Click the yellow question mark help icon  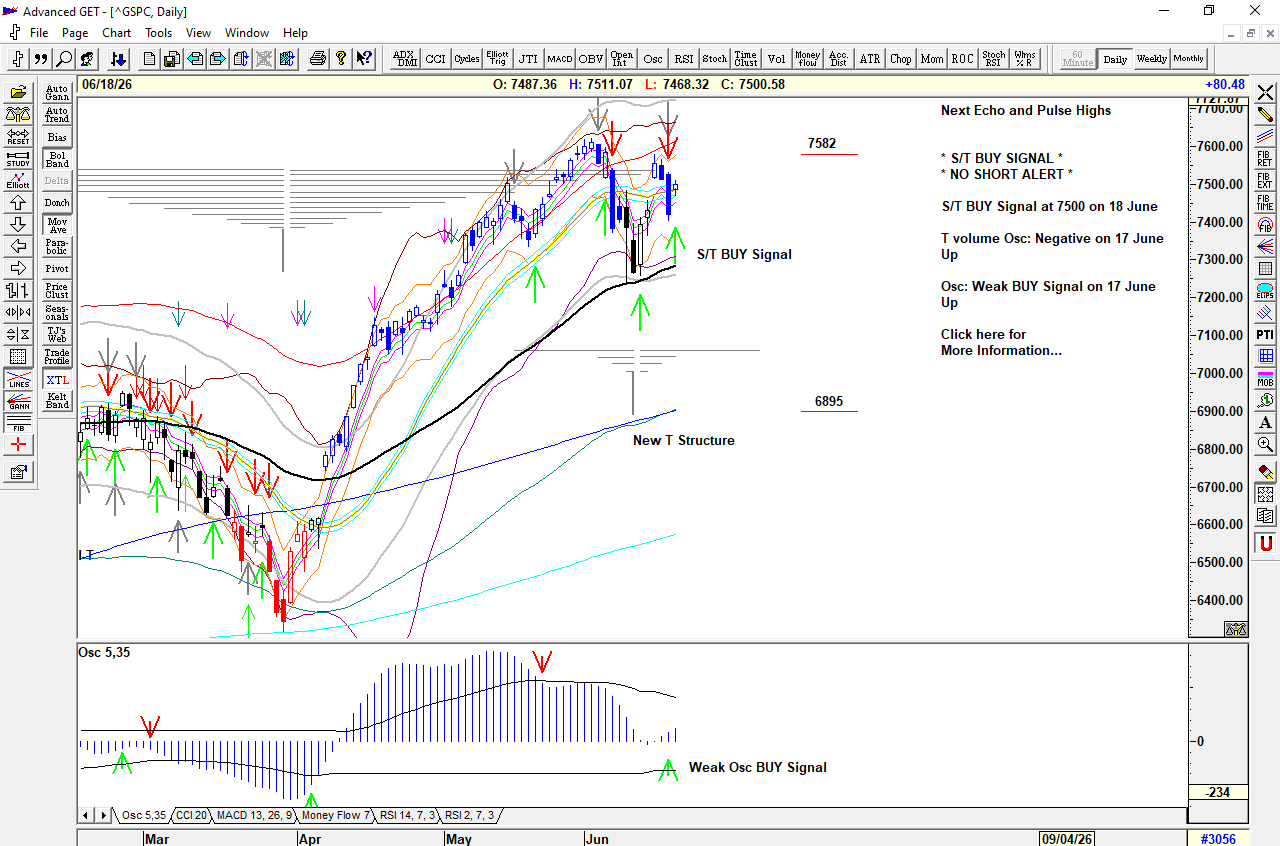click(341, 59)
